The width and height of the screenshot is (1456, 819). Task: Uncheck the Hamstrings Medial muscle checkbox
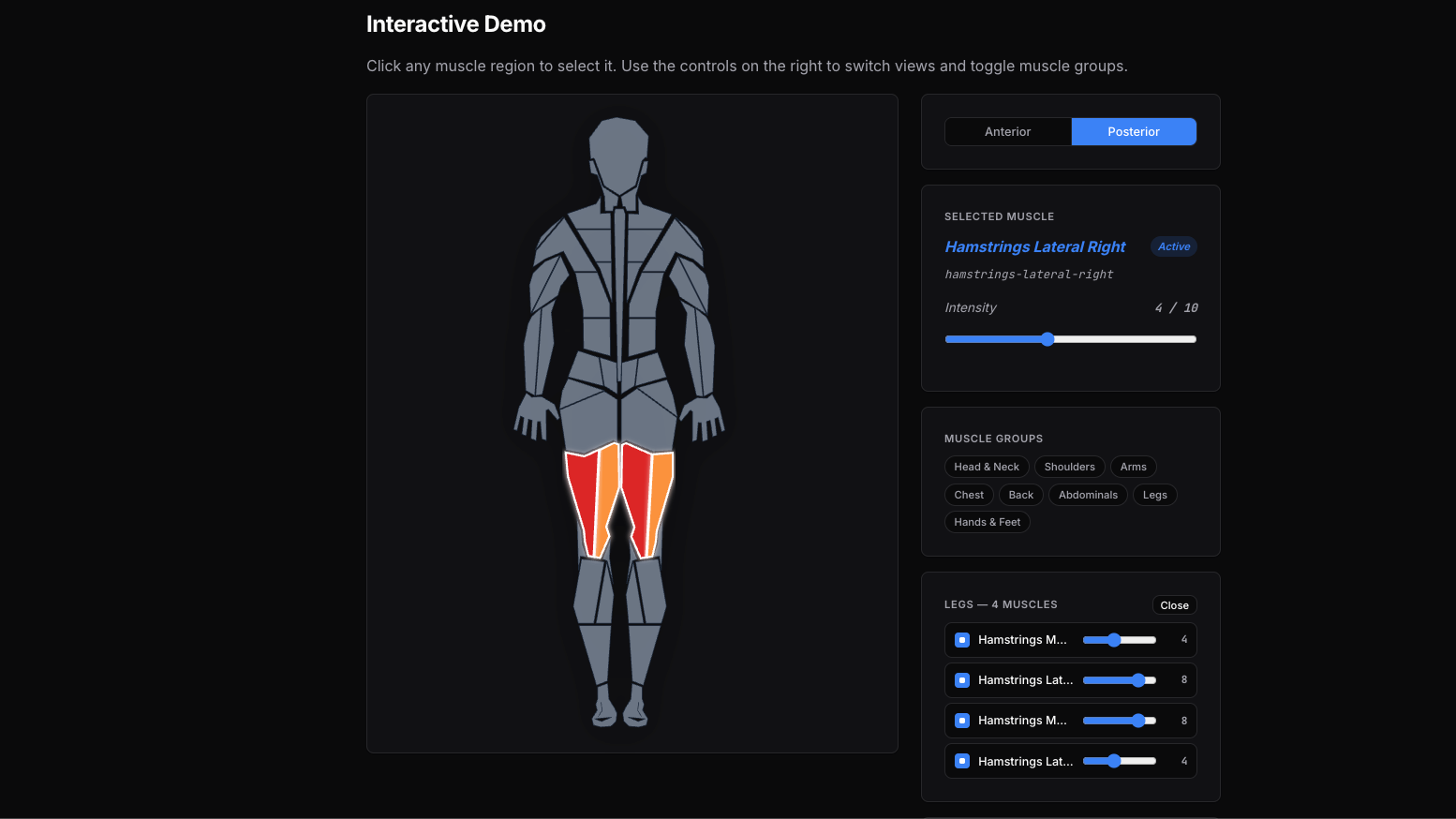click(961, 640)
